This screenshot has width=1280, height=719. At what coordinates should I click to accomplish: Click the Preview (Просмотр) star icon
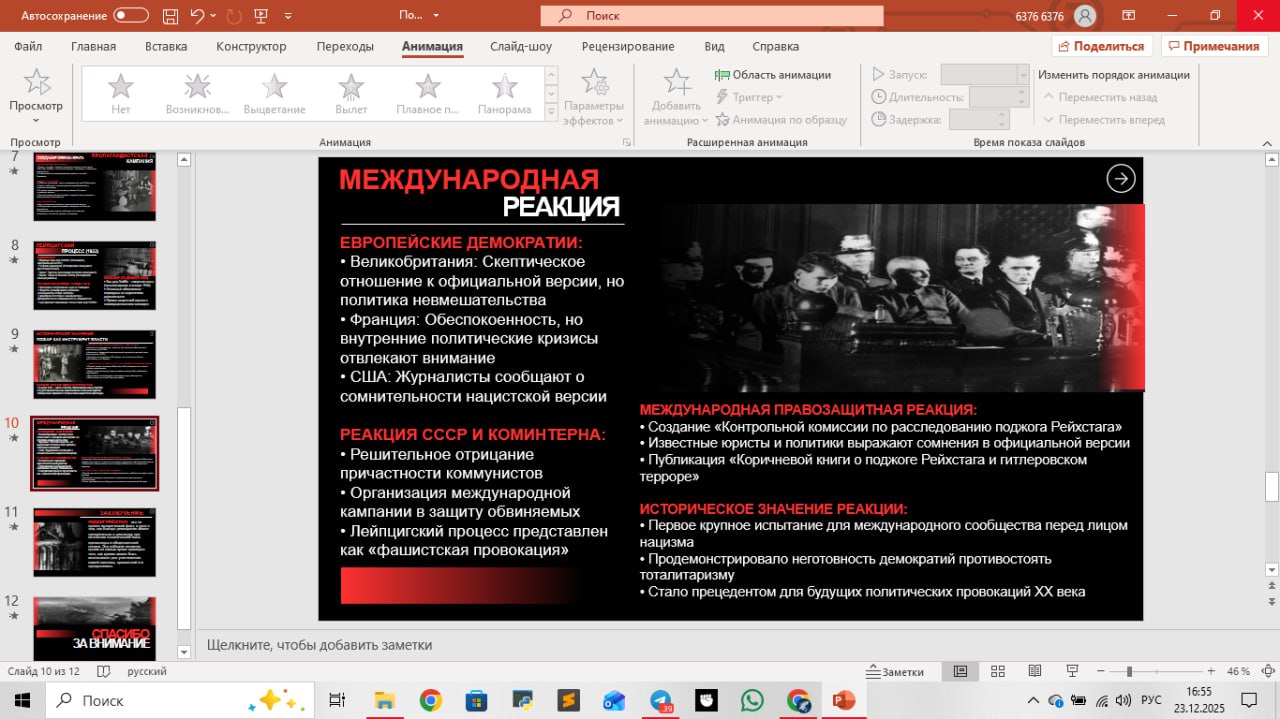coord(36,83)
